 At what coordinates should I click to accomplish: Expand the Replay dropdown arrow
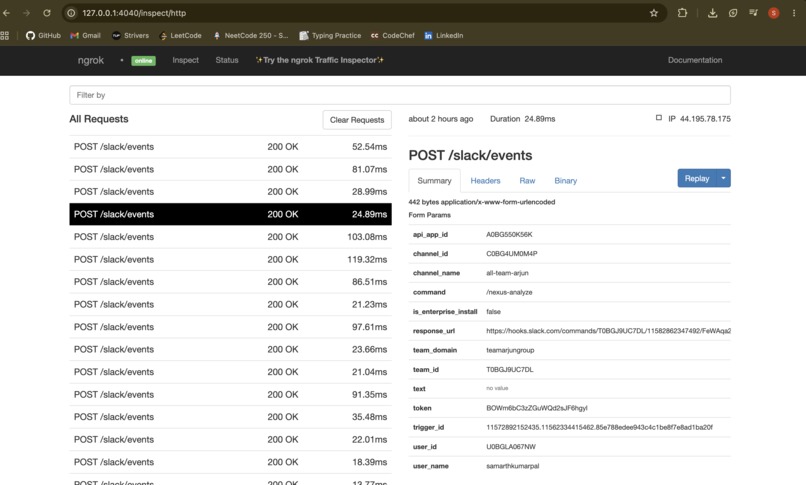coord(723,178)
